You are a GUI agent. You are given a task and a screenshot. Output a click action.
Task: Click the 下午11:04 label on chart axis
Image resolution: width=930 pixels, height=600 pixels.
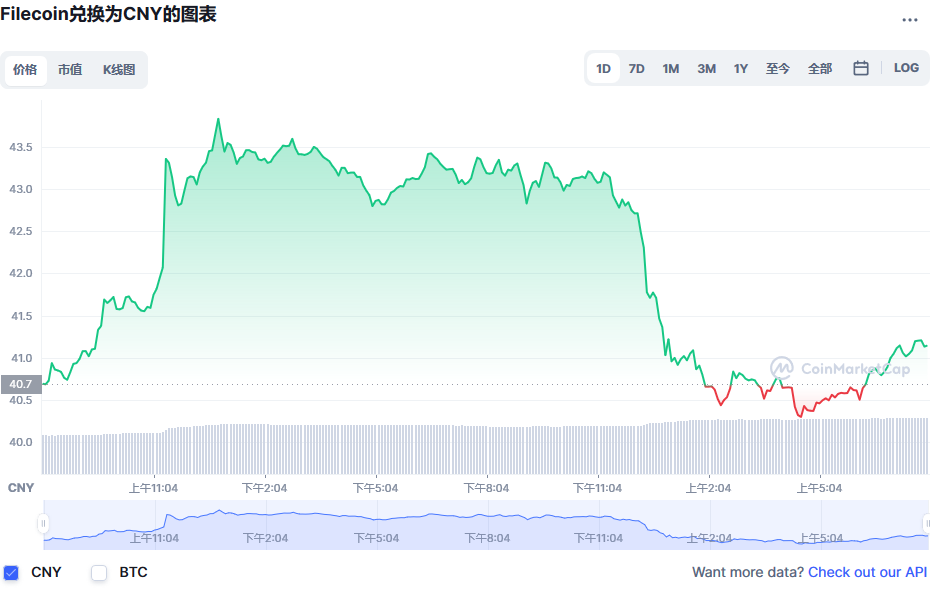coord(597,488)
